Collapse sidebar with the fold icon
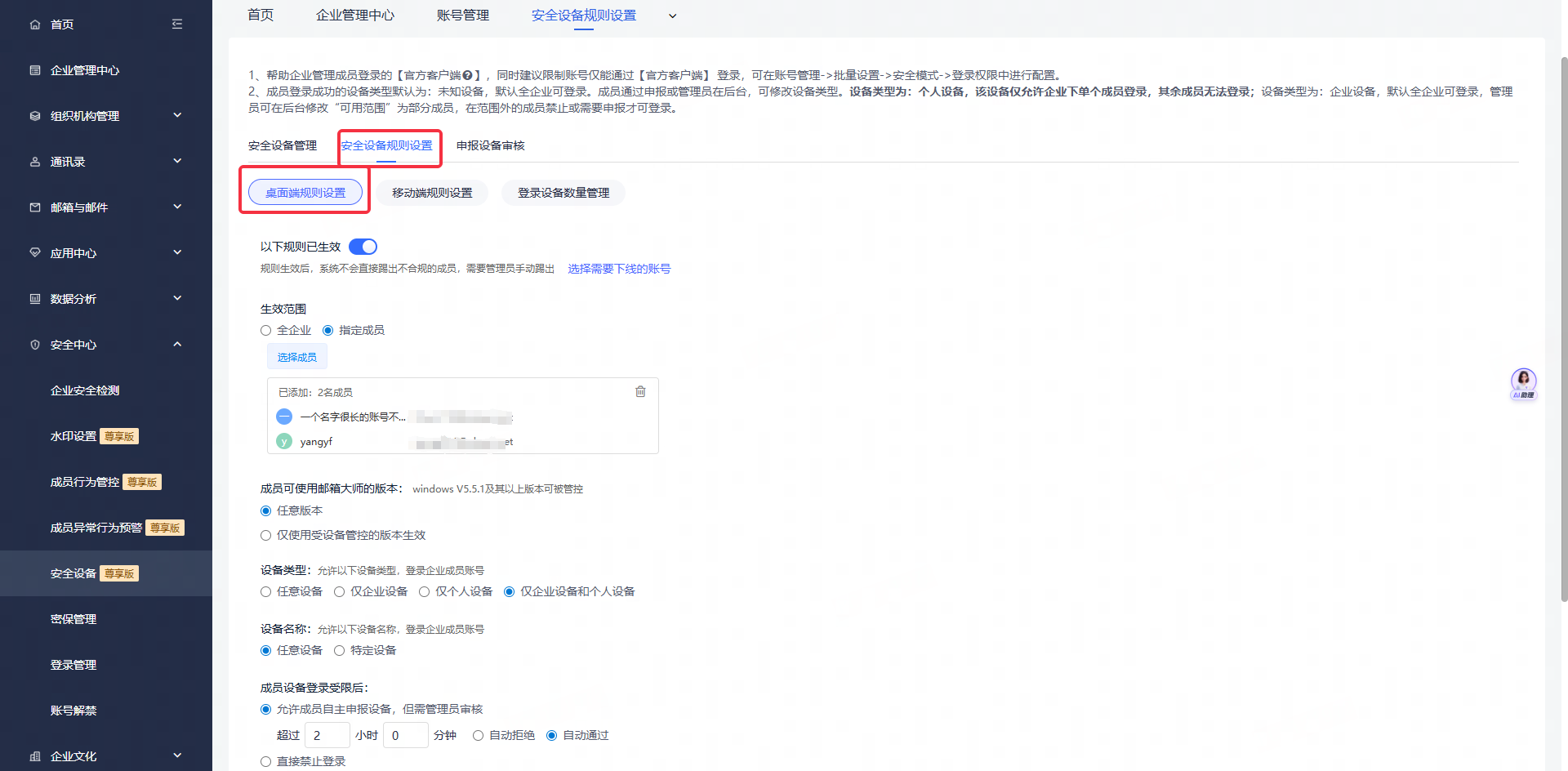This screenshot has height=771, width=1568. point(177,25)
